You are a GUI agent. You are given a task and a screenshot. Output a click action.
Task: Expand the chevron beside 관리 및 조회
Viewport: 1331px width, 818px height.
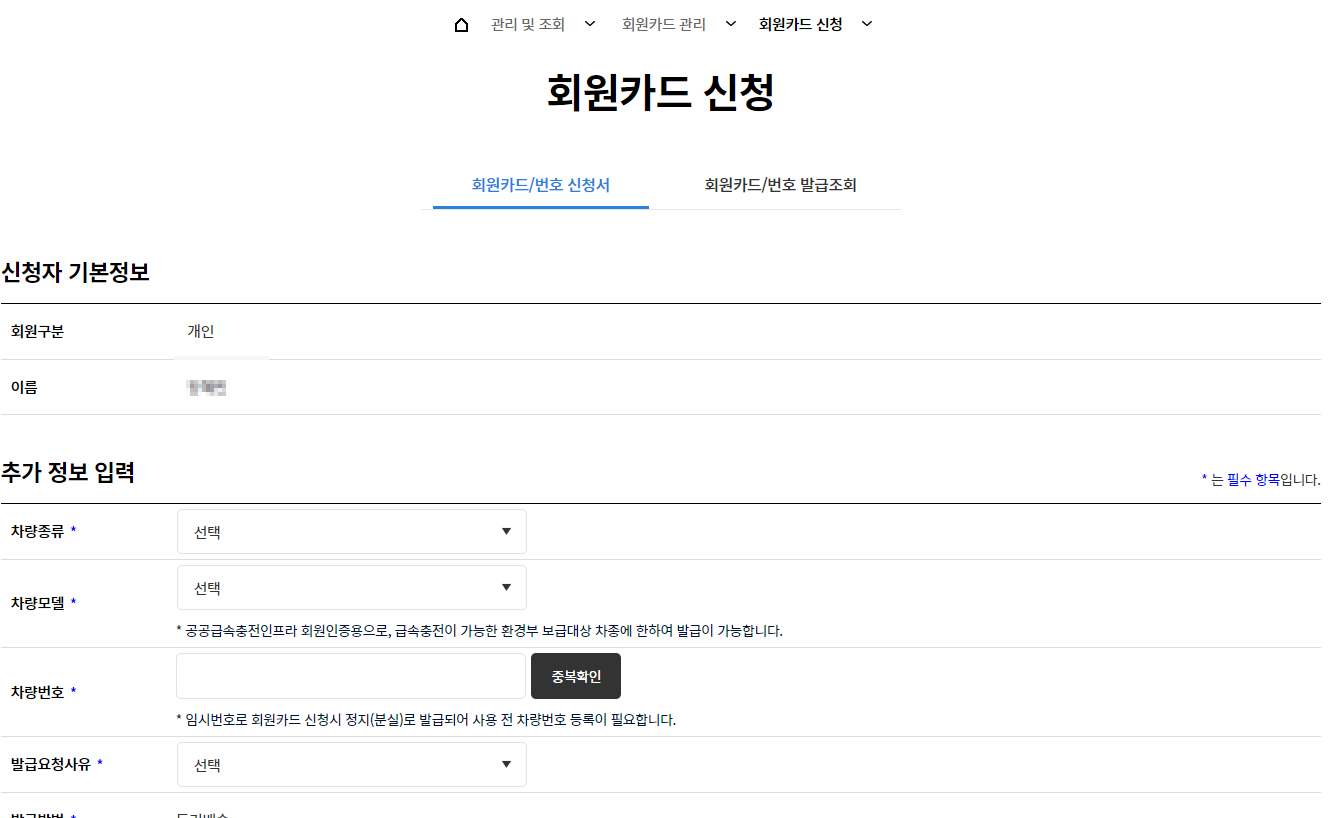pyautogui.click(x=590, y=23)
